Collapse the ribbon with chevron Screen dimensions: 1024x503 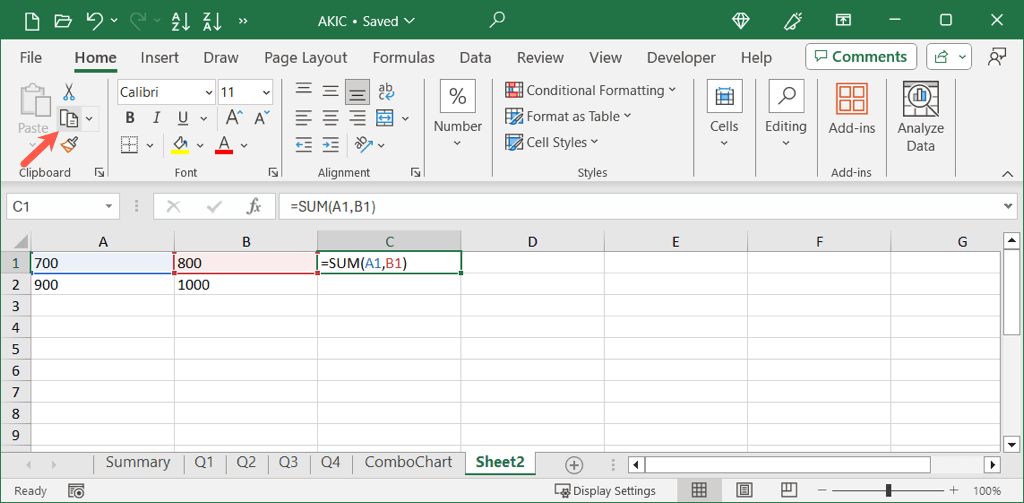[x=1007, y=173]
